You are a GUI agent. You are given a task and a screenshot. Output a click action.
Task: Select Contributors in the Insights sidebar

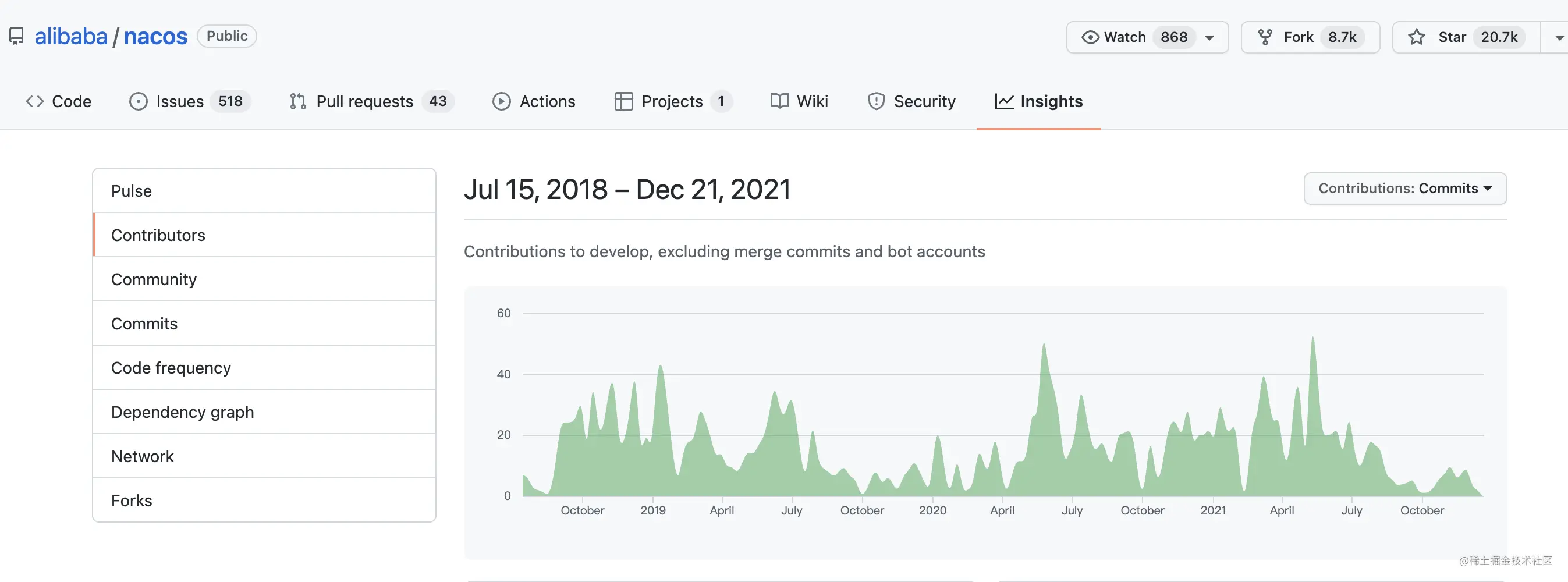tap(264, 235)
